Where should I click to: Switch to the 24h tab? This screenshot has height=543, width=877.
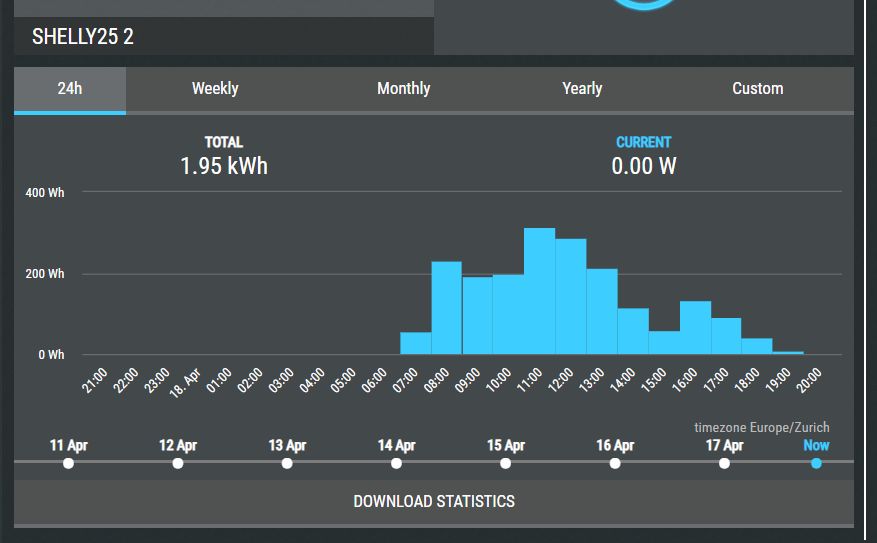(70, 89)
